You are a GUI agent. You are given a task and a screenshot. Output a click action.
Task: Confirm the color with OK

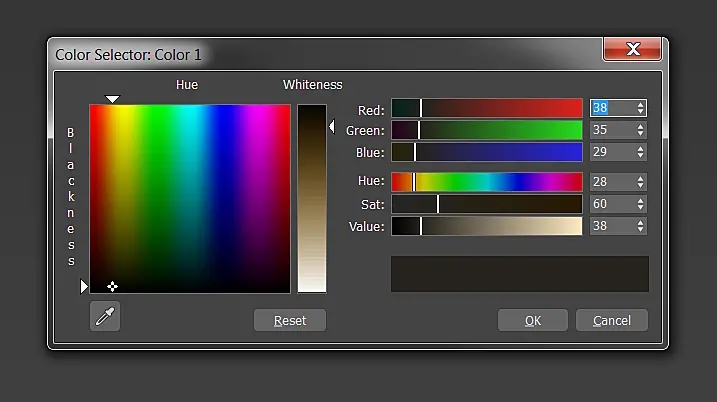click(x=533, y=320)
